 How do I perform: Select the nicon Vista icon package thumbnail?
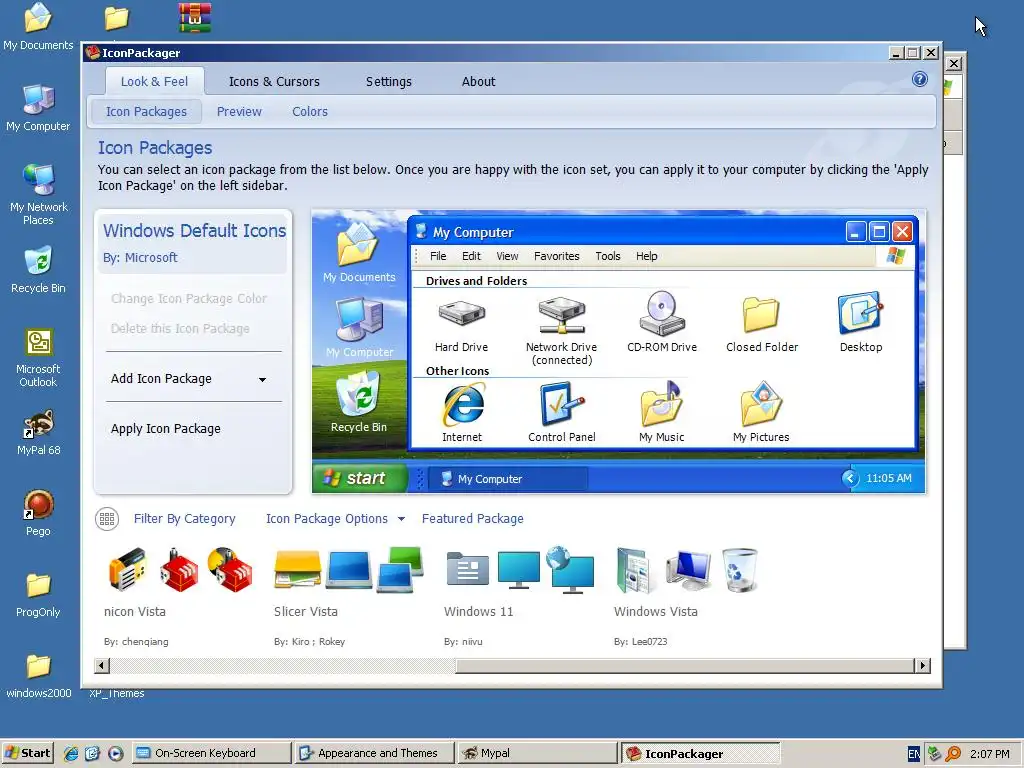point(180,570)
